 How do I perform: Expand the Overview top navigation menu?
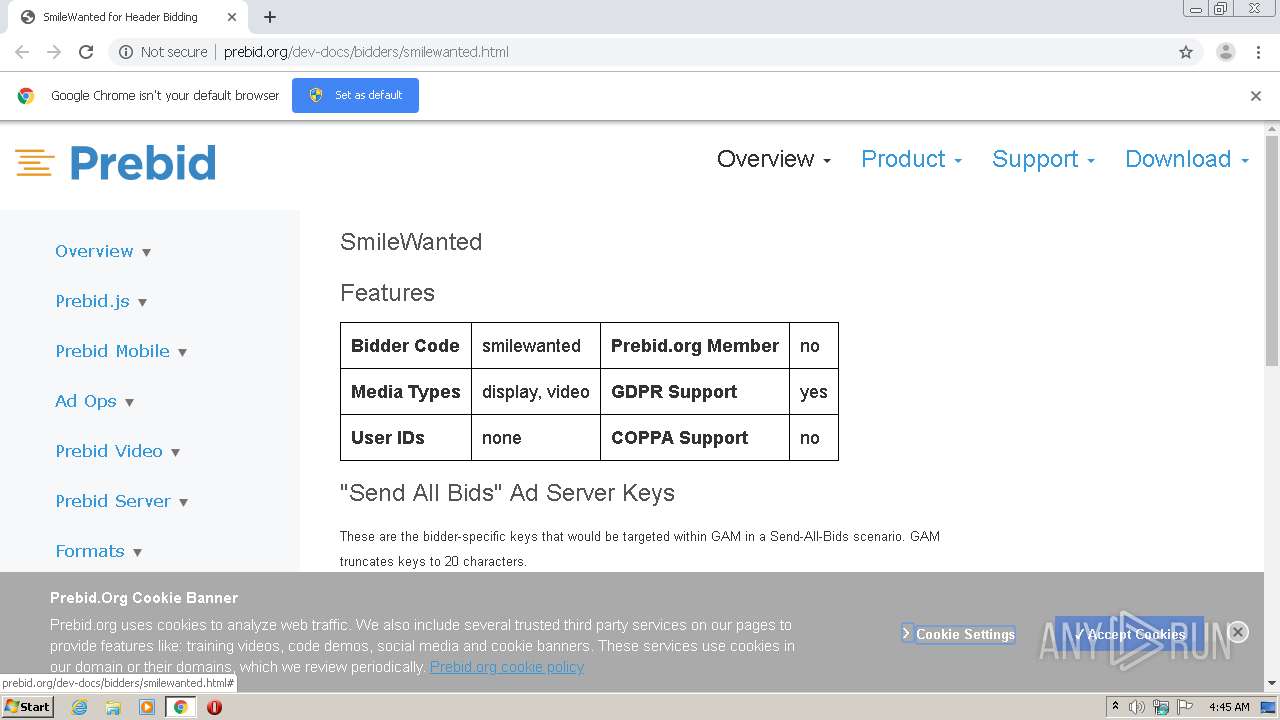click(774, 159)
